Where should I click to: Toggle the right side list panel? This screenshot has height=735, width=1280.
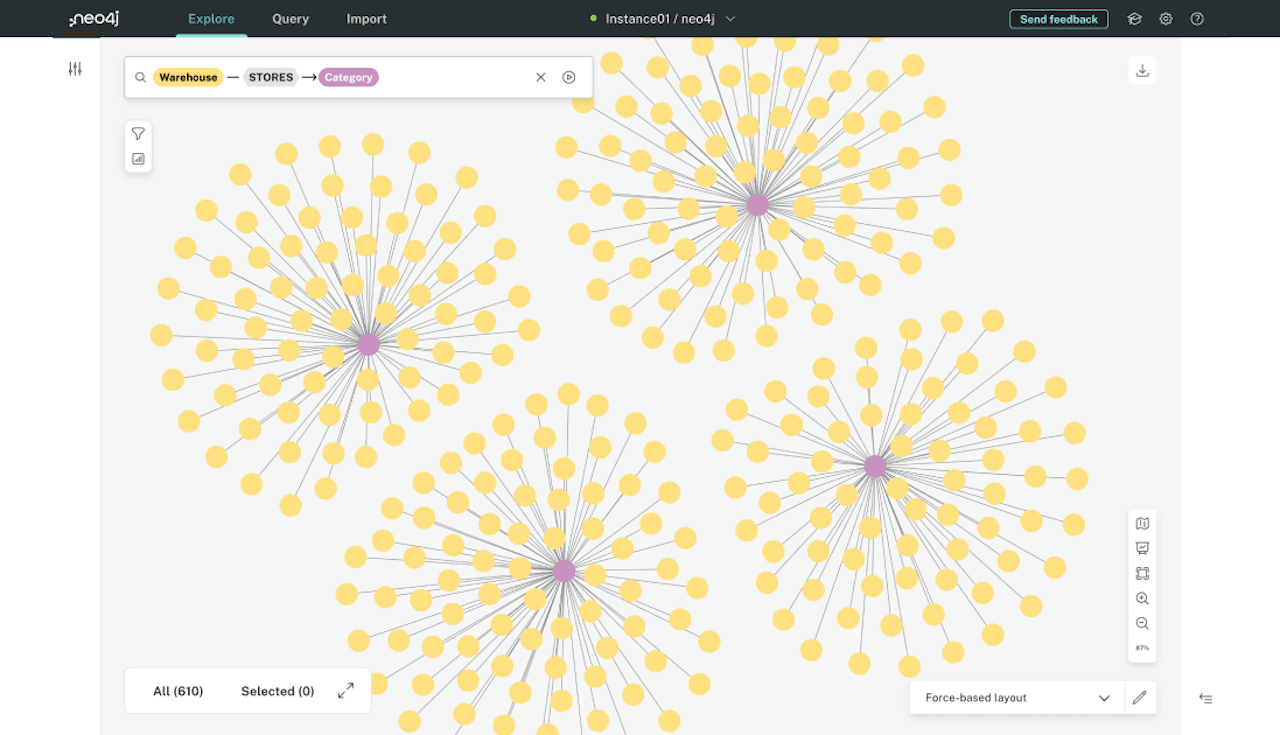point(1206,698)
